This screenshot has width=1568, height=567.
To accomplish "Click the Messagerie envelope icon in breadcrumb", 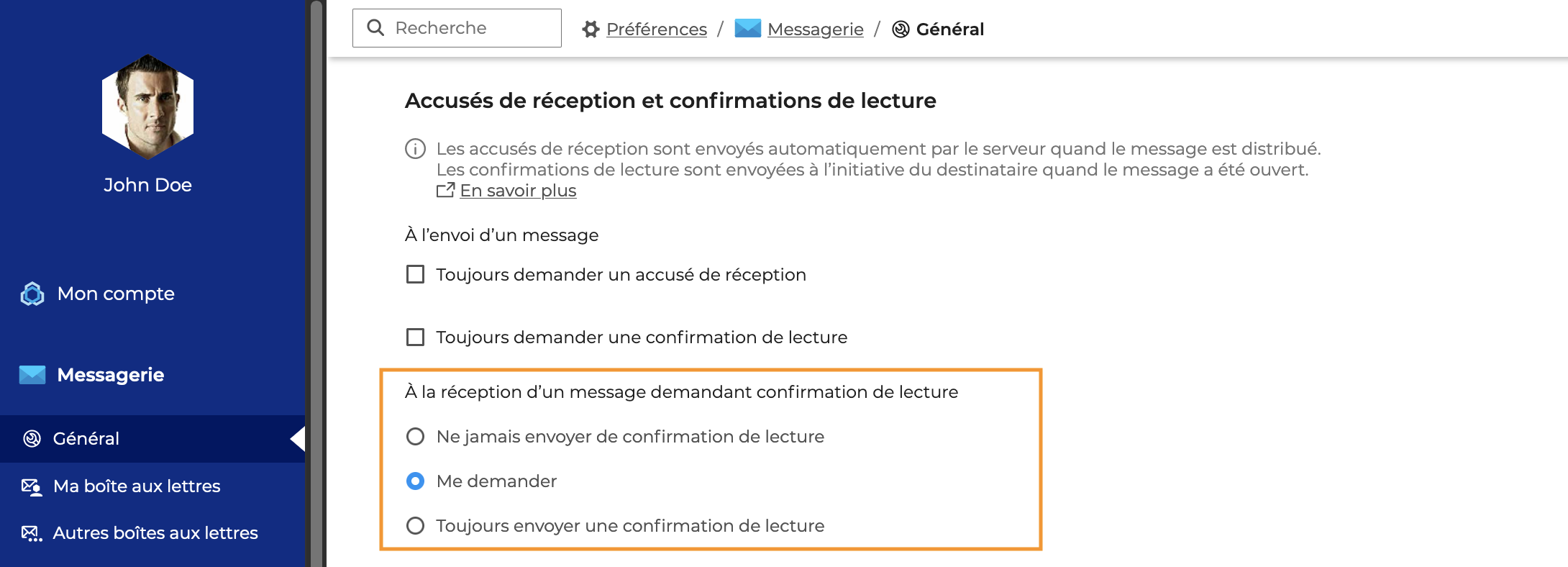I will pyautogui.click(x=747, y=29).
